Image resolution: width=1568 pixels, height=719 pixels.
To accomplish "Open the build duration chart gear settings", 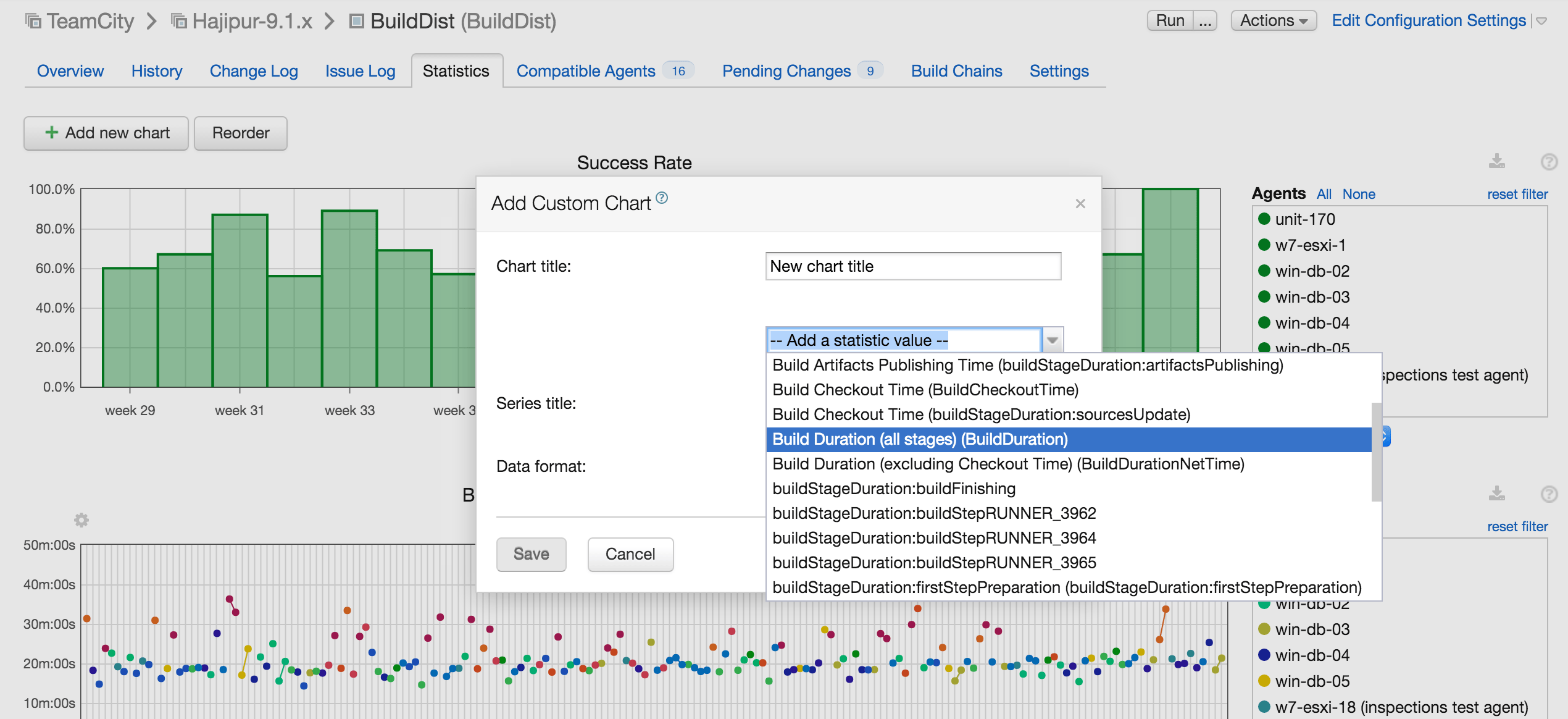I will (x=81, y=520).
